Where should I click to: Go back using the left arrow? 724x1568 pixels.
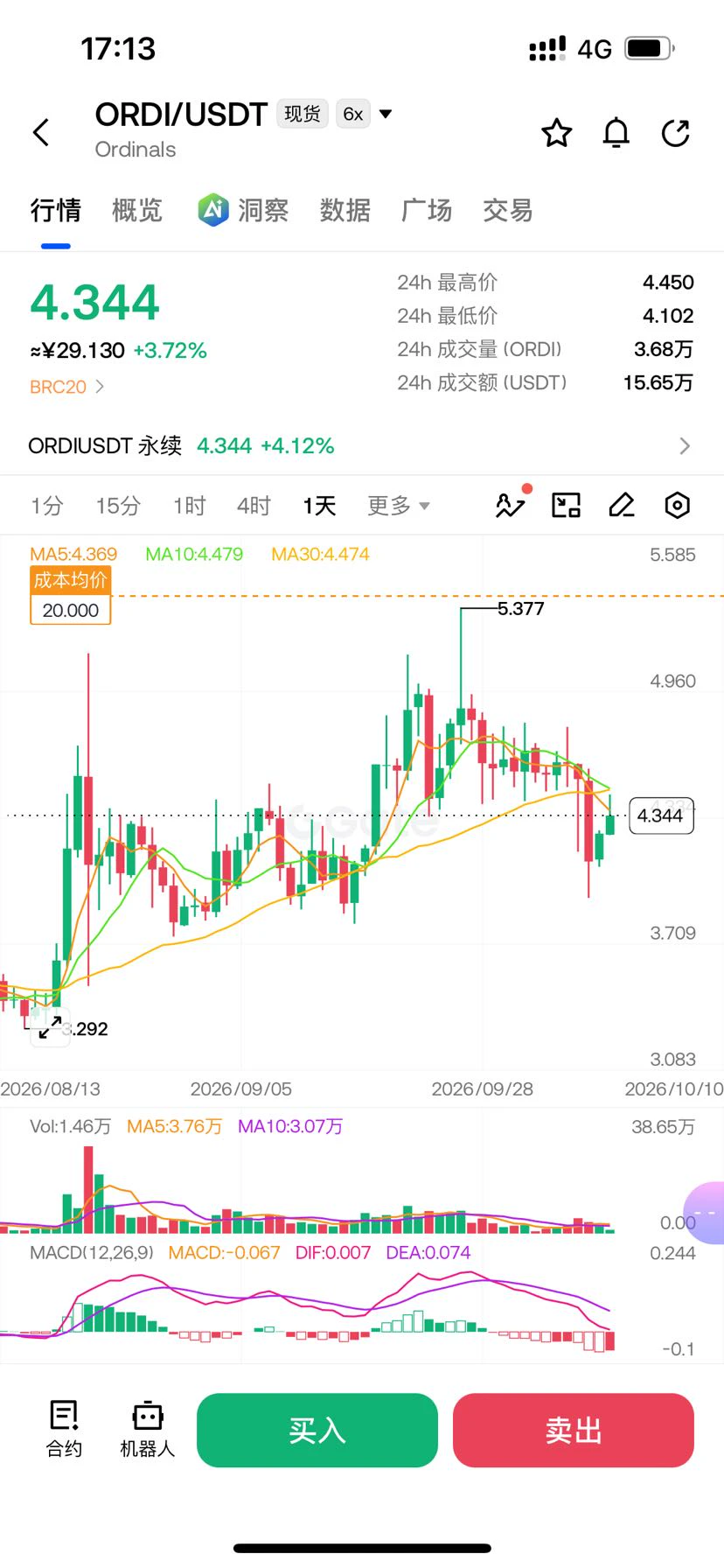coord(41,133)
